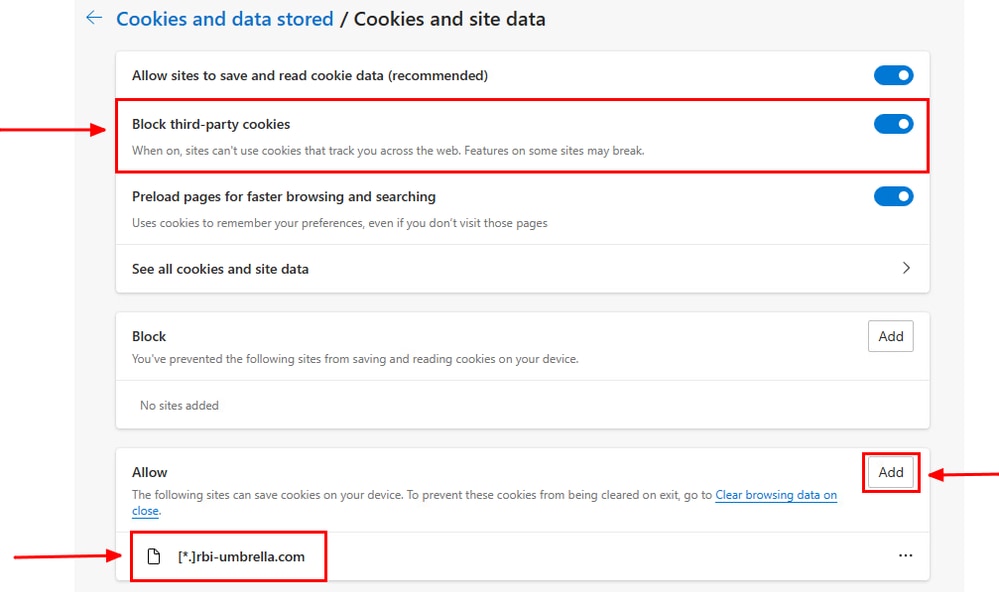Viewport: 999px width, 592px height.
Task: Click the No sites added row
Action: coord(522,405)
